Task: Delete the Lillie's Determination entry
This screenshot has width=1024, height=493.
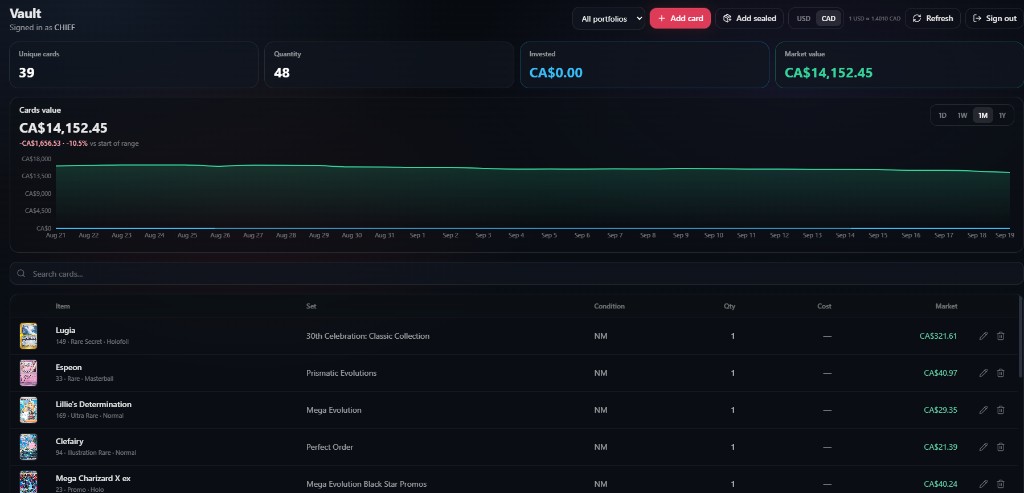Action: (1000, 410)
